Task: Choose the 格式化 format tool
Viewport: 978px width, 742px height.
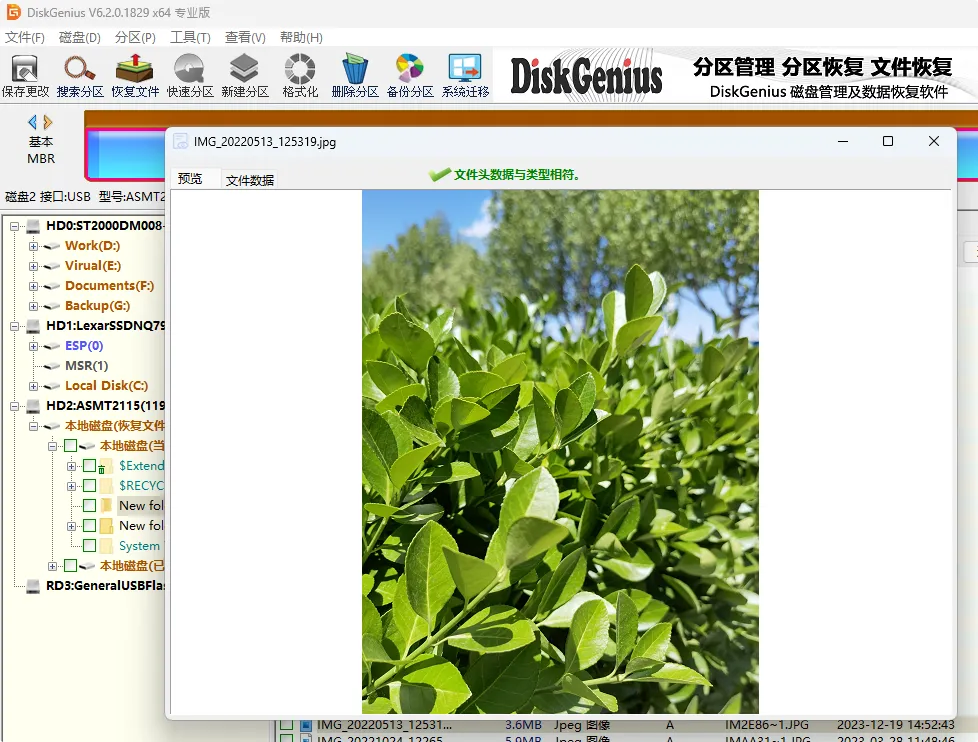Action: click(x=300, y=76)
